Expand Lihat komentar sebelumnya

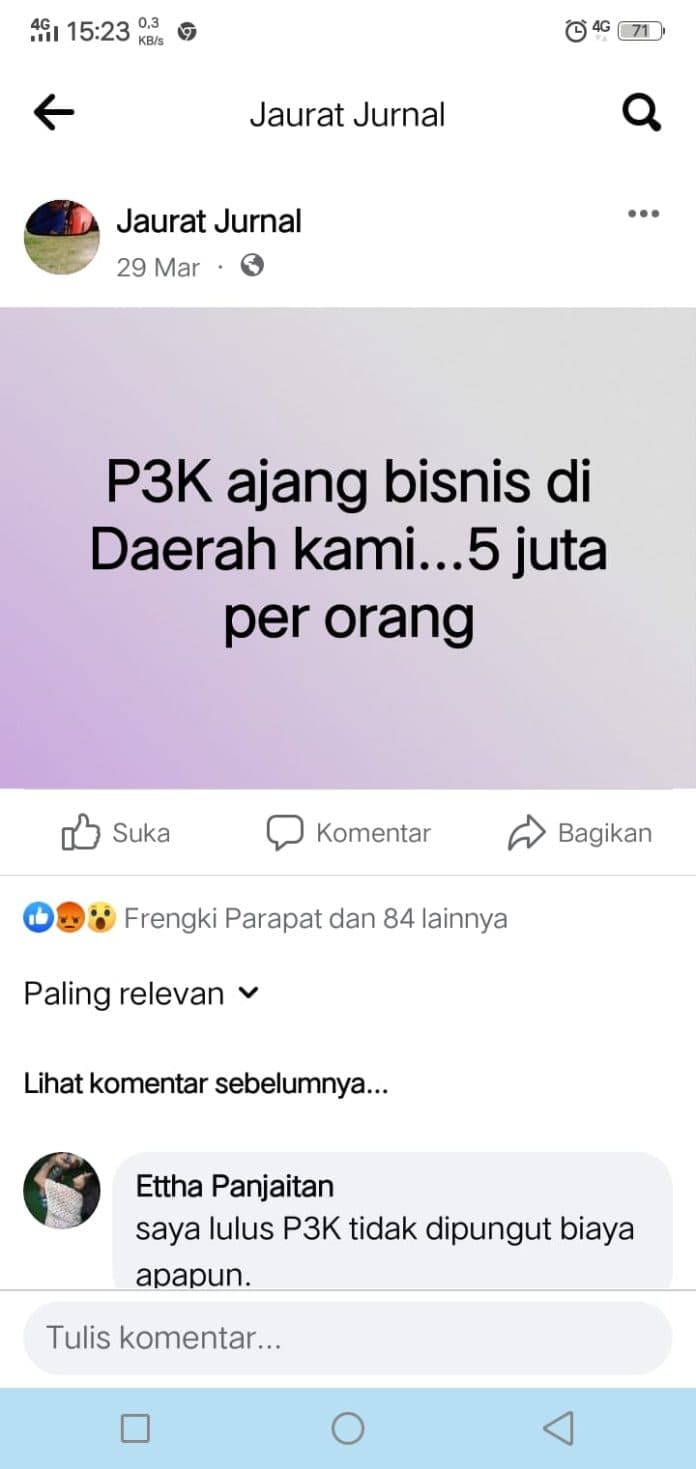[206, 1084]
